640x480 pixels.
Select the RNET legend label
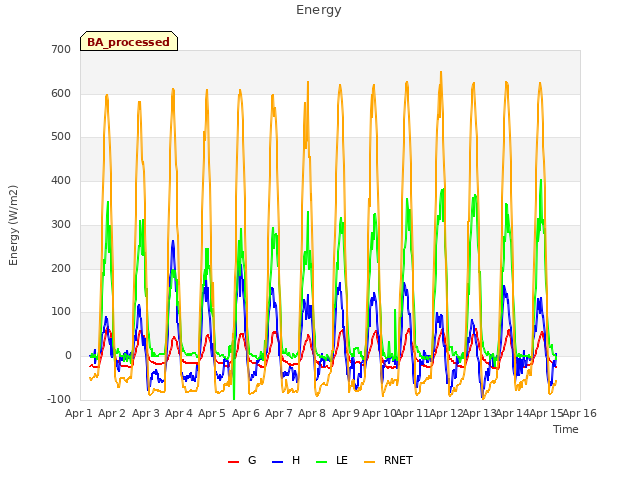point(398,460)
